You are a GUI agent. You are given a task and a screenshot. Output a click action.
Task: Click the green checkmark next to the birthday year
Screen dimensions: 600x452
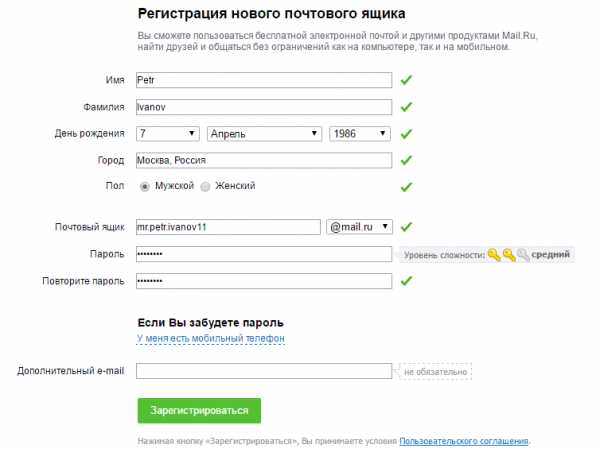406,133
